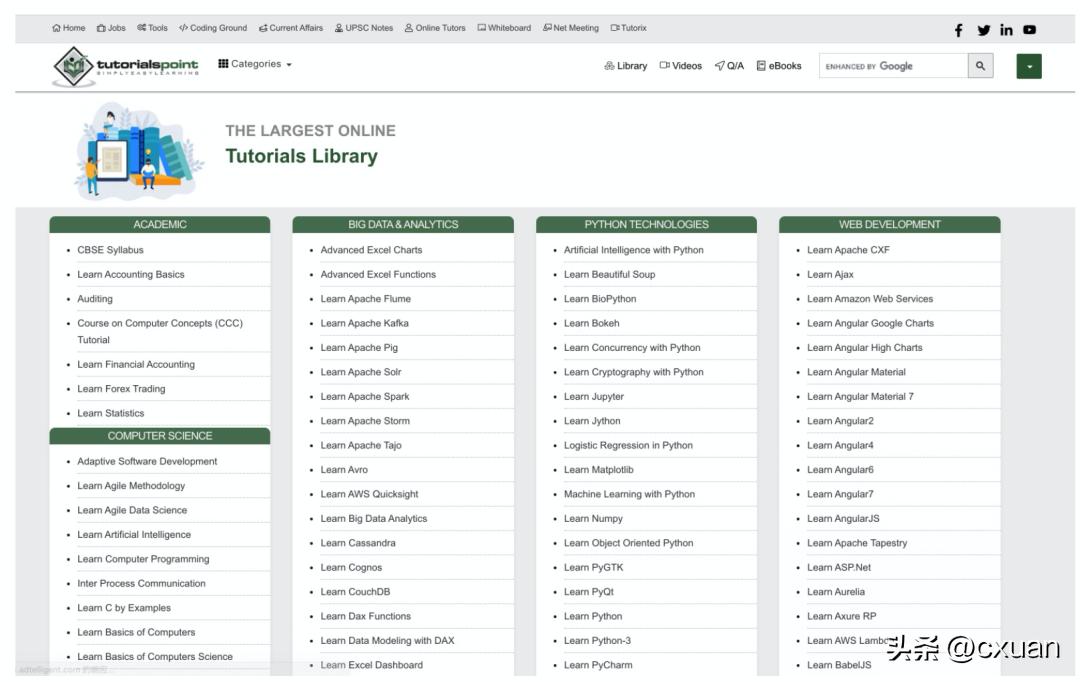Select UPSC Notes in top bar
Screen dimensions: 1080x682
click(364, 28)
